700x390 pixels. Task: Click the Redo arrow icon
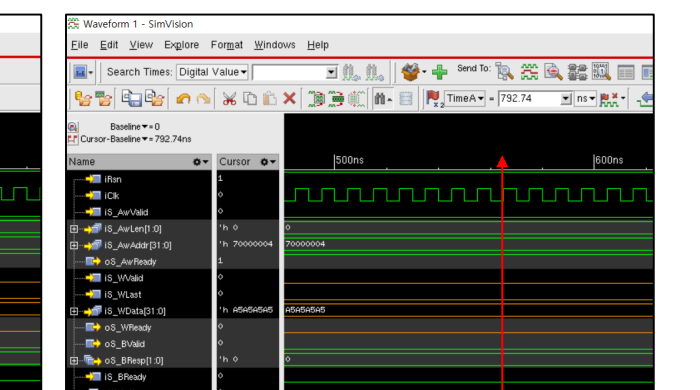tap(203, 99)
